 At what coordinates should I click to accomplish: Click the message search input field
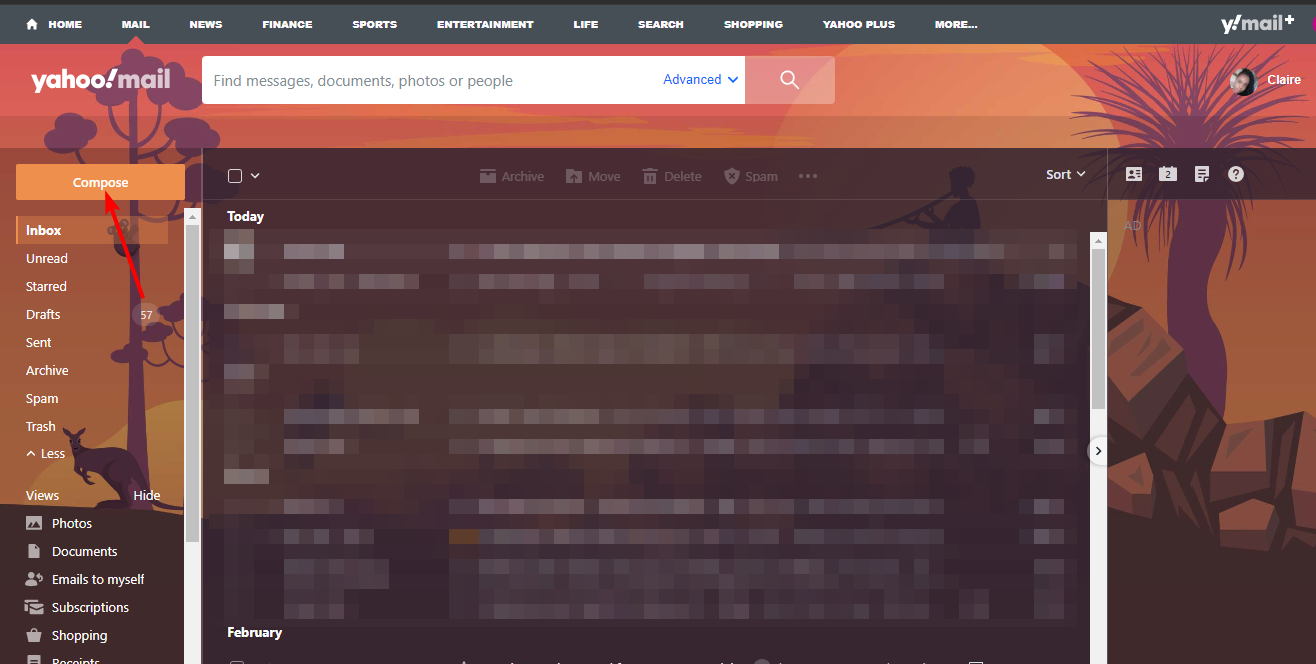[x=432, y=80]
